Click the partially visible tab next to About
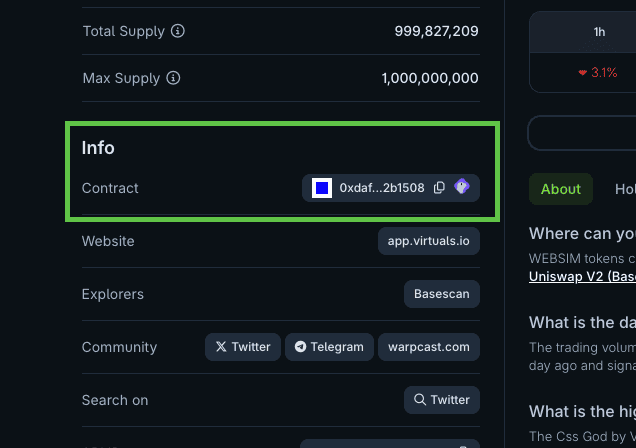Screen dimensions: 636x448 625,189
